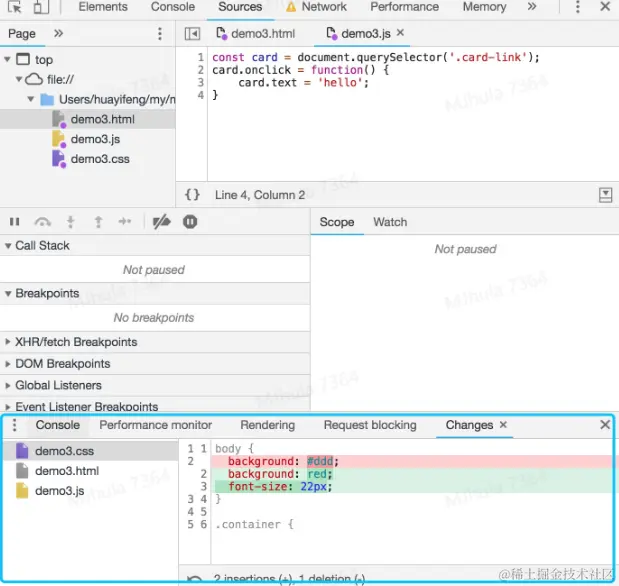Switch drawer to Console tab
Image resolution: width=619 pixels, height=586 pixels.
tap(58, 425)
